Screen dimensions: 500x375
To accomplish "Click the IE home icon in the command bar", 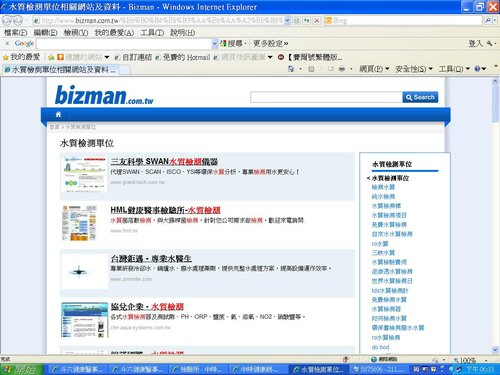I will pyautogui.click(x=291, y=69).
